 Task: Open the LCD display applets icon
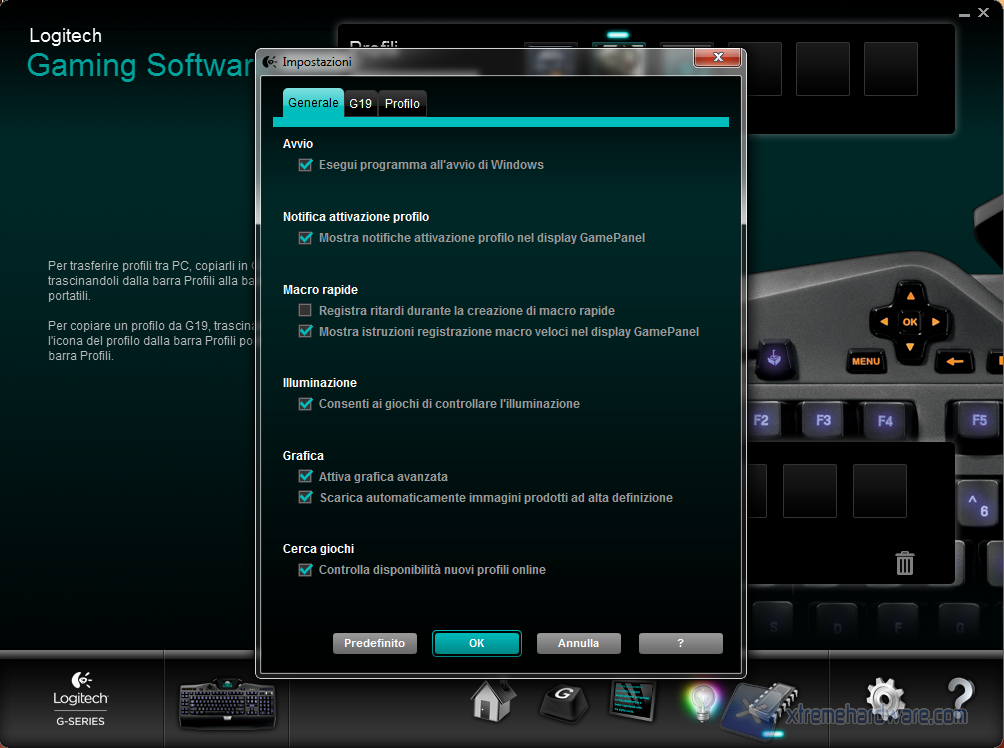[632, 700]
